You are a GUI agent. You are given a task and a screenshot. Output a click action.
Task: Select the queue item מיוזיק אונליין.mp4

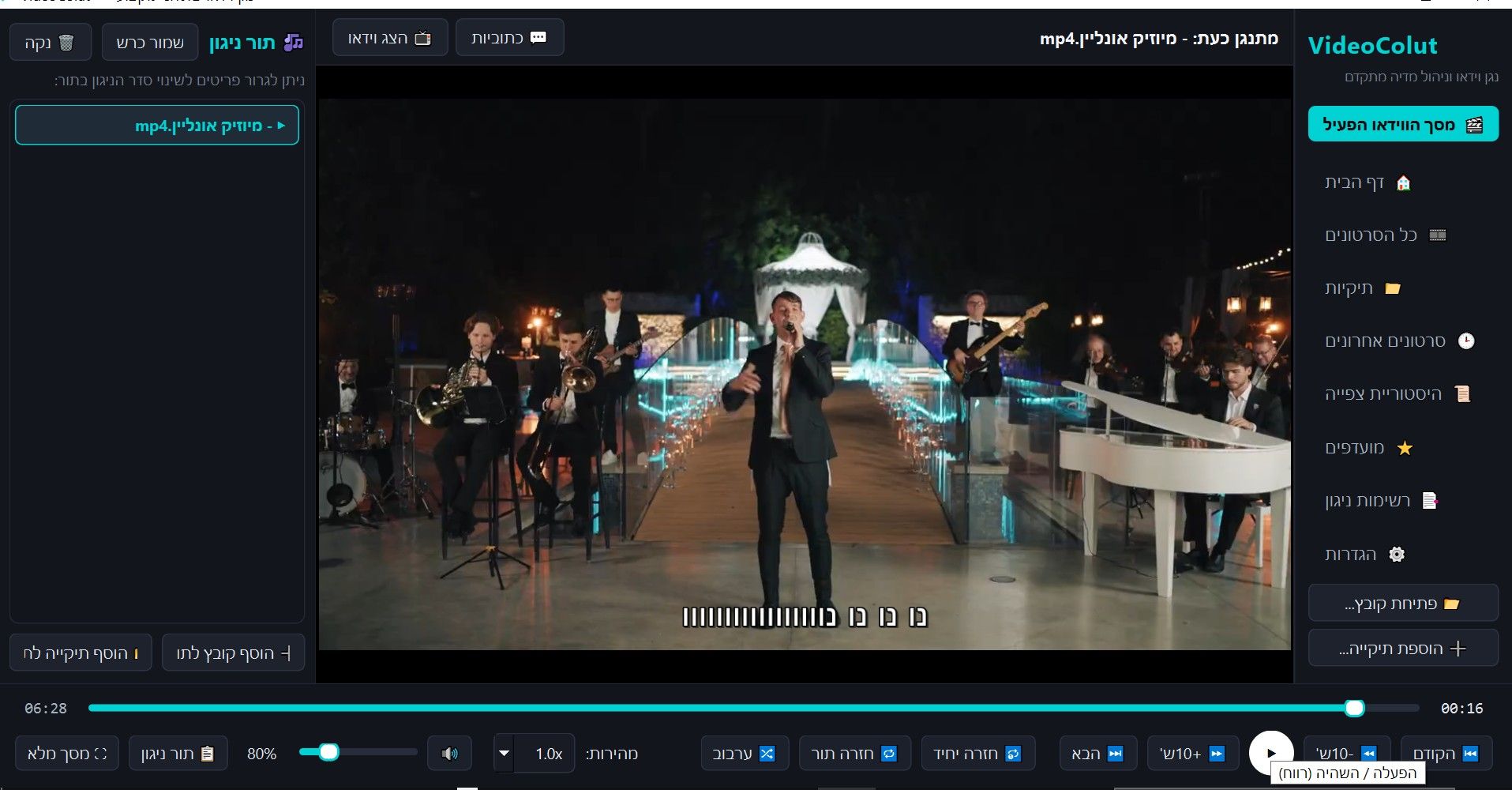pyautogui.click(x=157, y=126)
